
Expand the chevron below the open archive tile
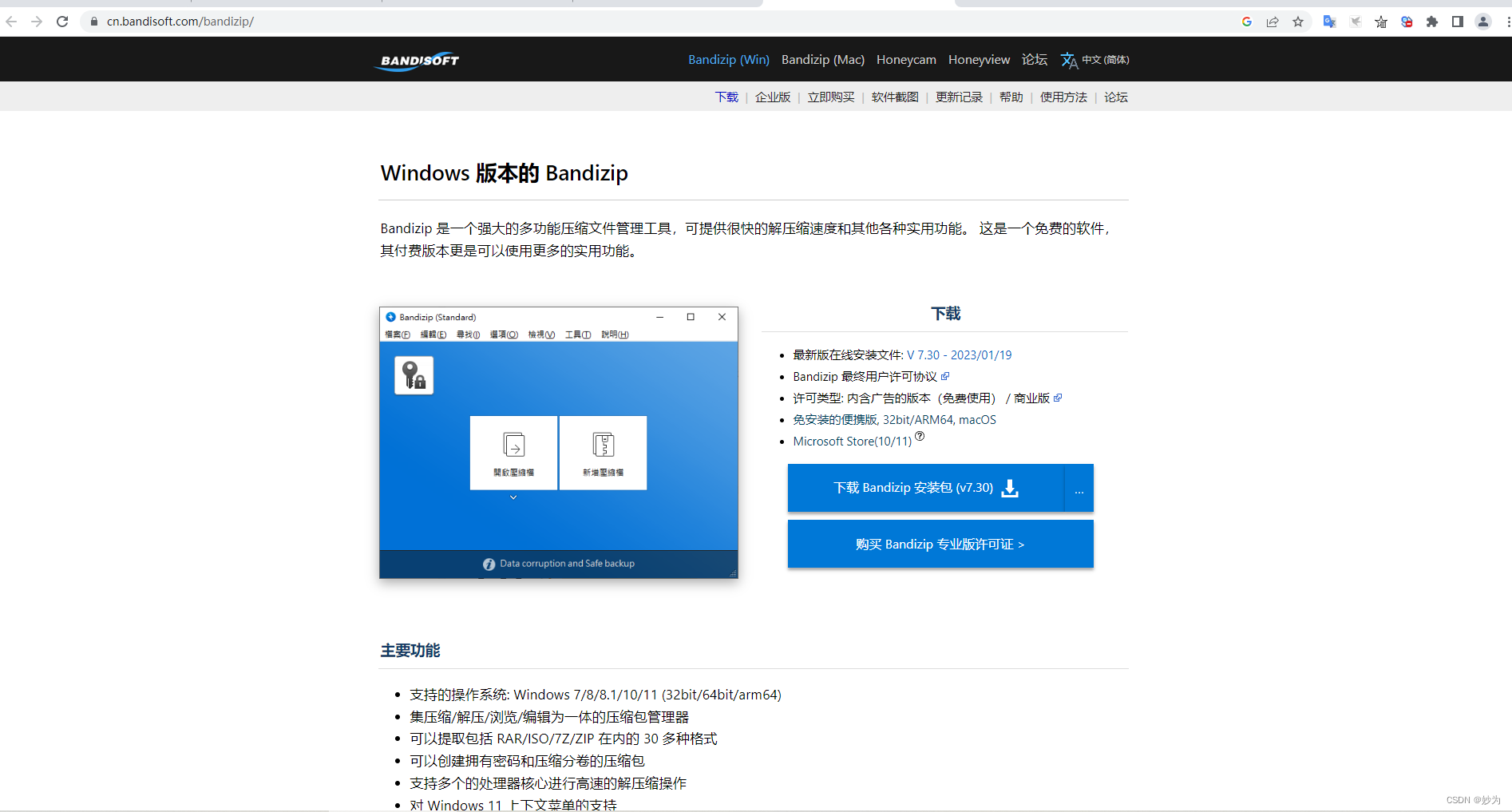(x=513, y=497)
